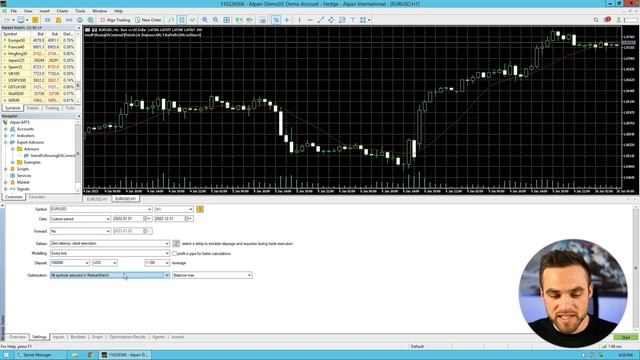Click the delay settings icon beside Delays
This screenshot has width=640, height=360.
pyautogui.click(x=176, y=243)
